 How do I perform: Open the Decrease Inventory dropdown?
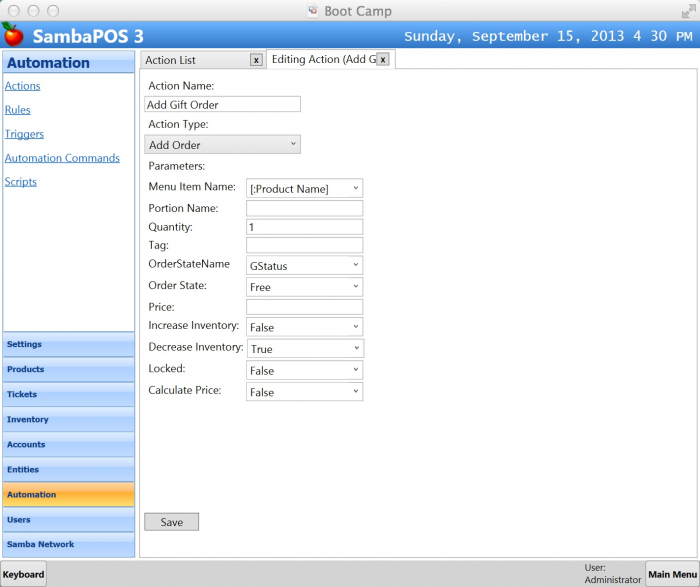pyautogui.click(x=304, y=349)
